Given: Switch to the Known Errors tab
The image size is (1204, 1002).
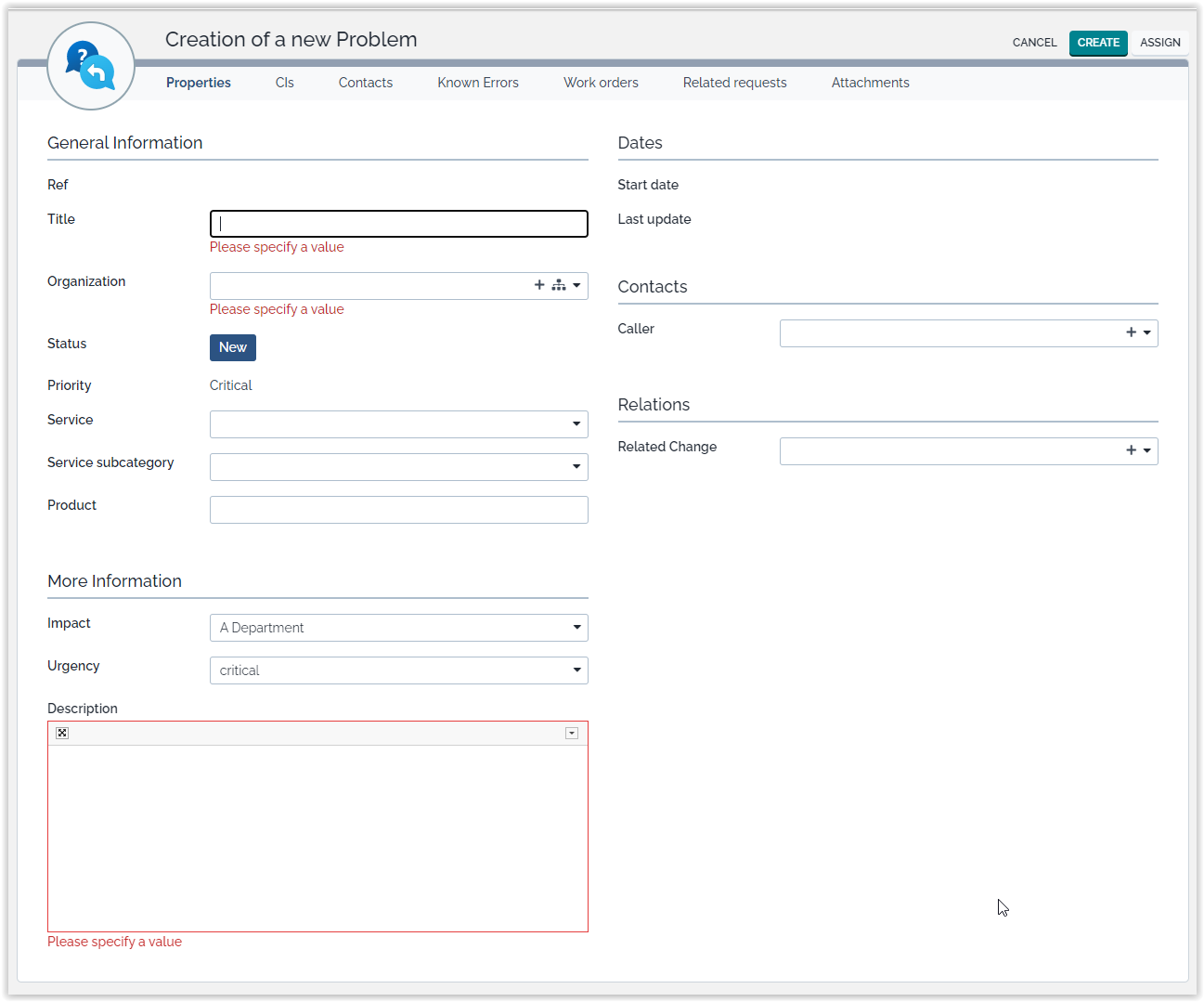Looking at the screenshot, I should tap(478, 83).
